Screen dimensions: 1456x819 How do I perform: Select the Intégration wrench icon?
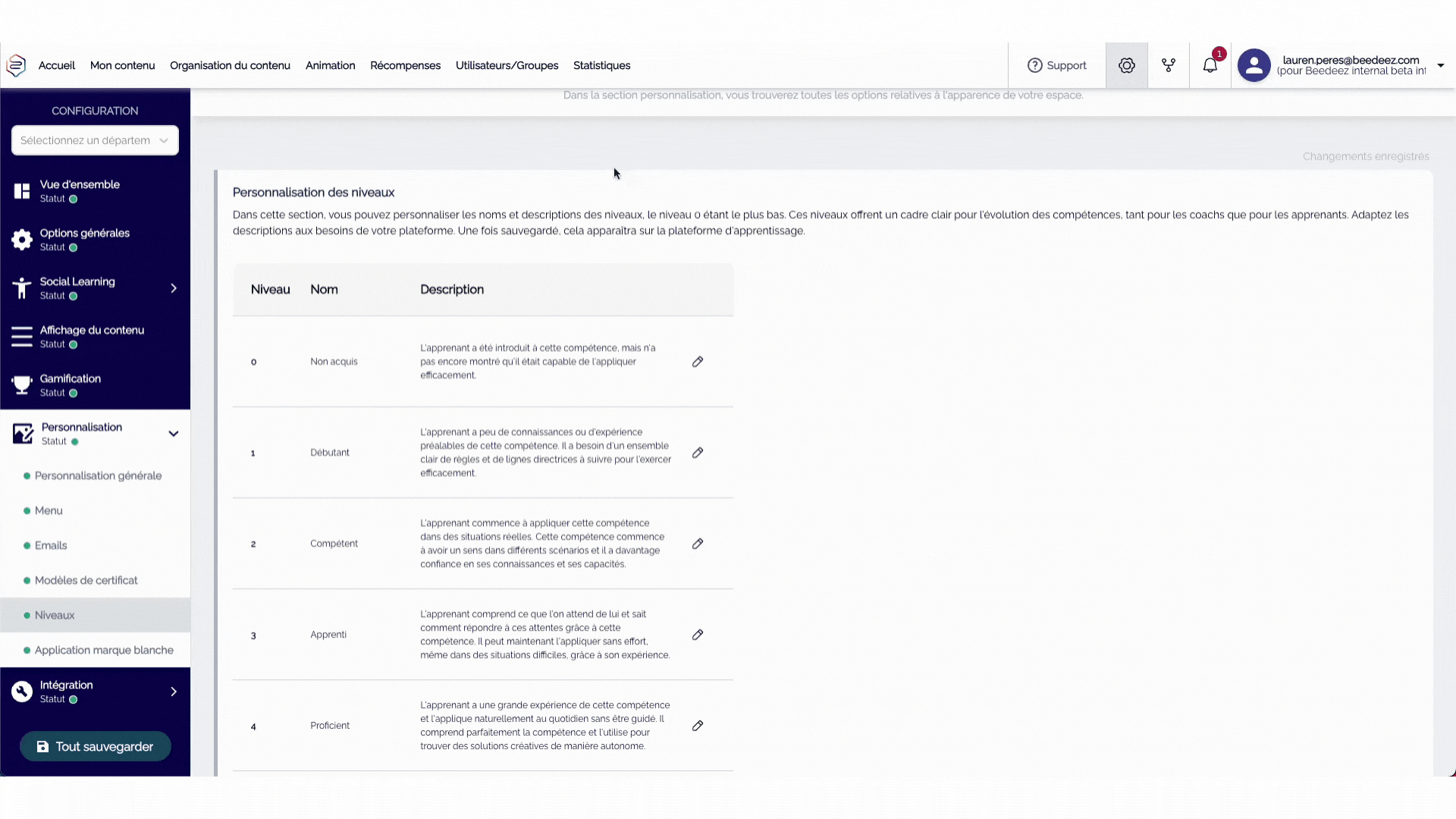21,691
